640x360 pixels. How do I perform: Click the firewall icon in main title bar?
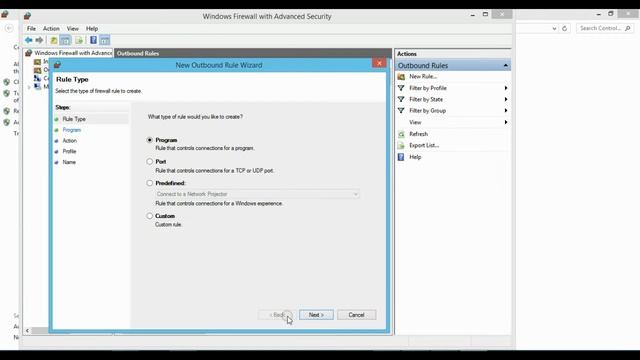pos(27,16)
